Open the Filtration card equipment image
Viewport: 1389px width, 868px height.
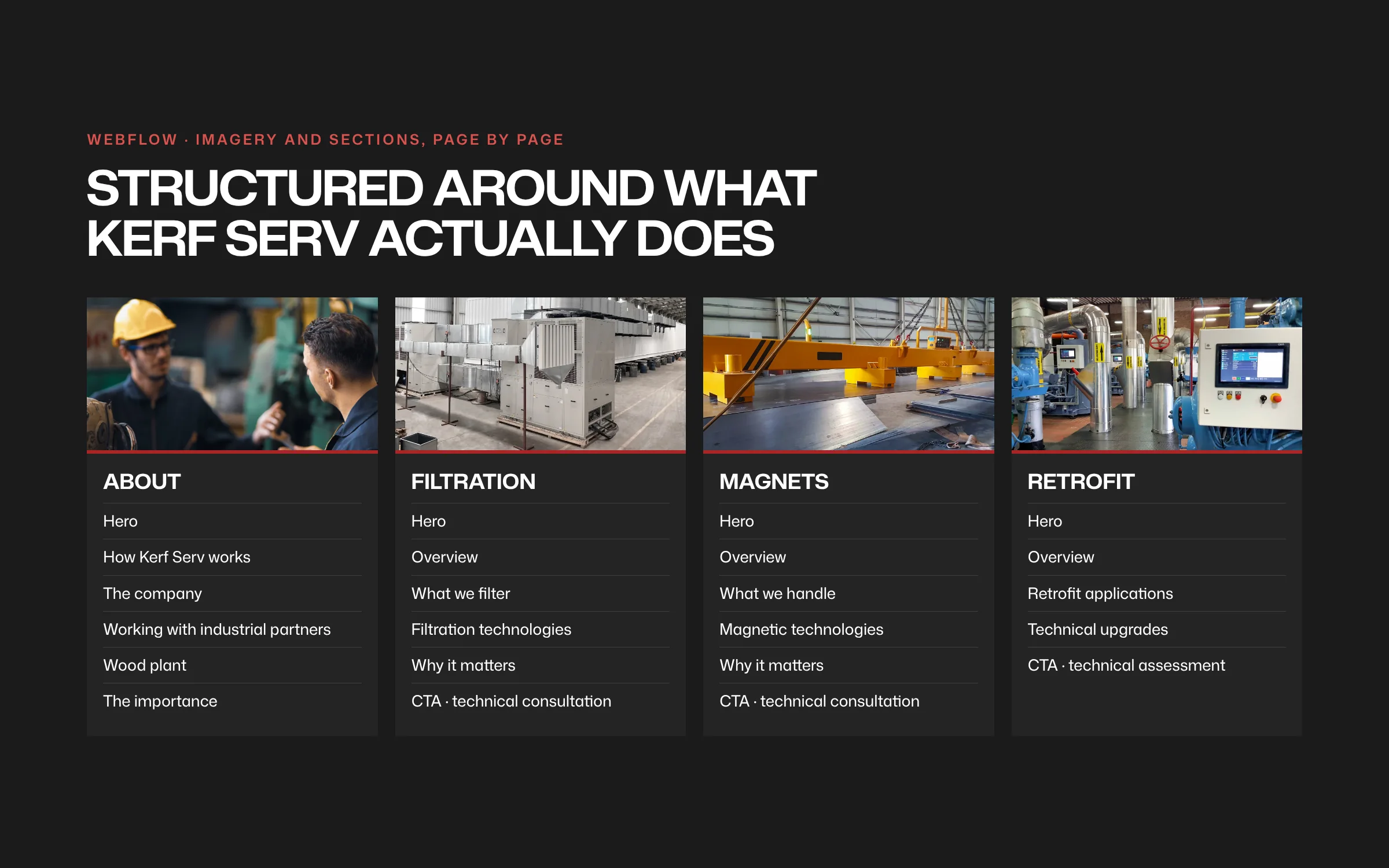point(540,374)
